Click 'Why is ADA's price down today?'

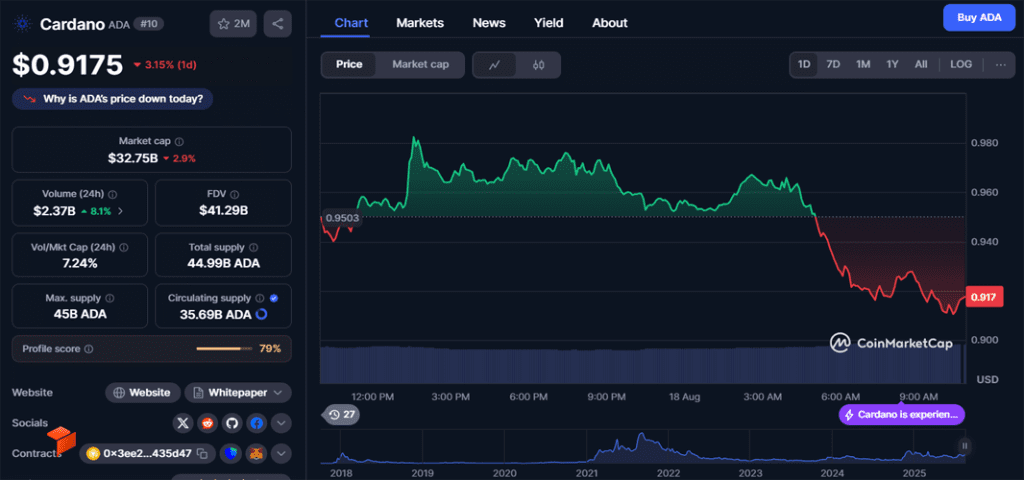pyautogui.click(x=112, y=99)
